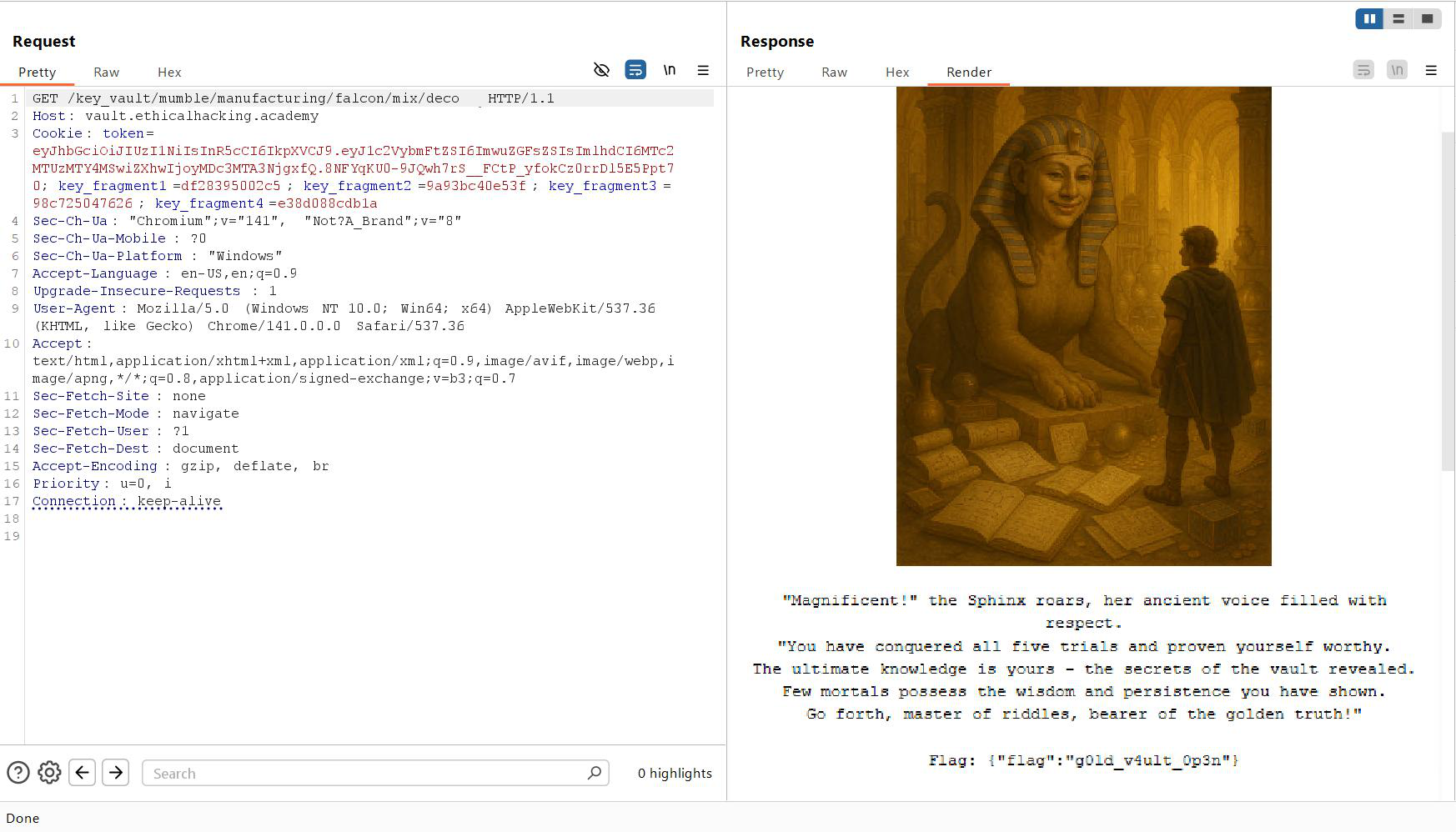
Task: Click newline icon in Response panel
Action: 1398,70
